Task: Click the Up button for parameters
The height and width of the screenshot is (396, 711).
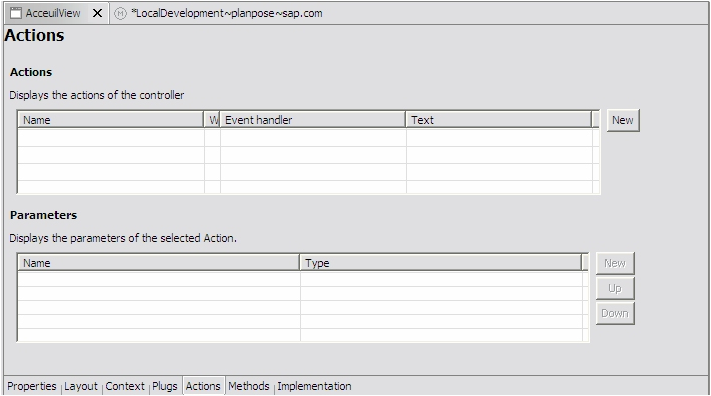Action: pos(614,288)
